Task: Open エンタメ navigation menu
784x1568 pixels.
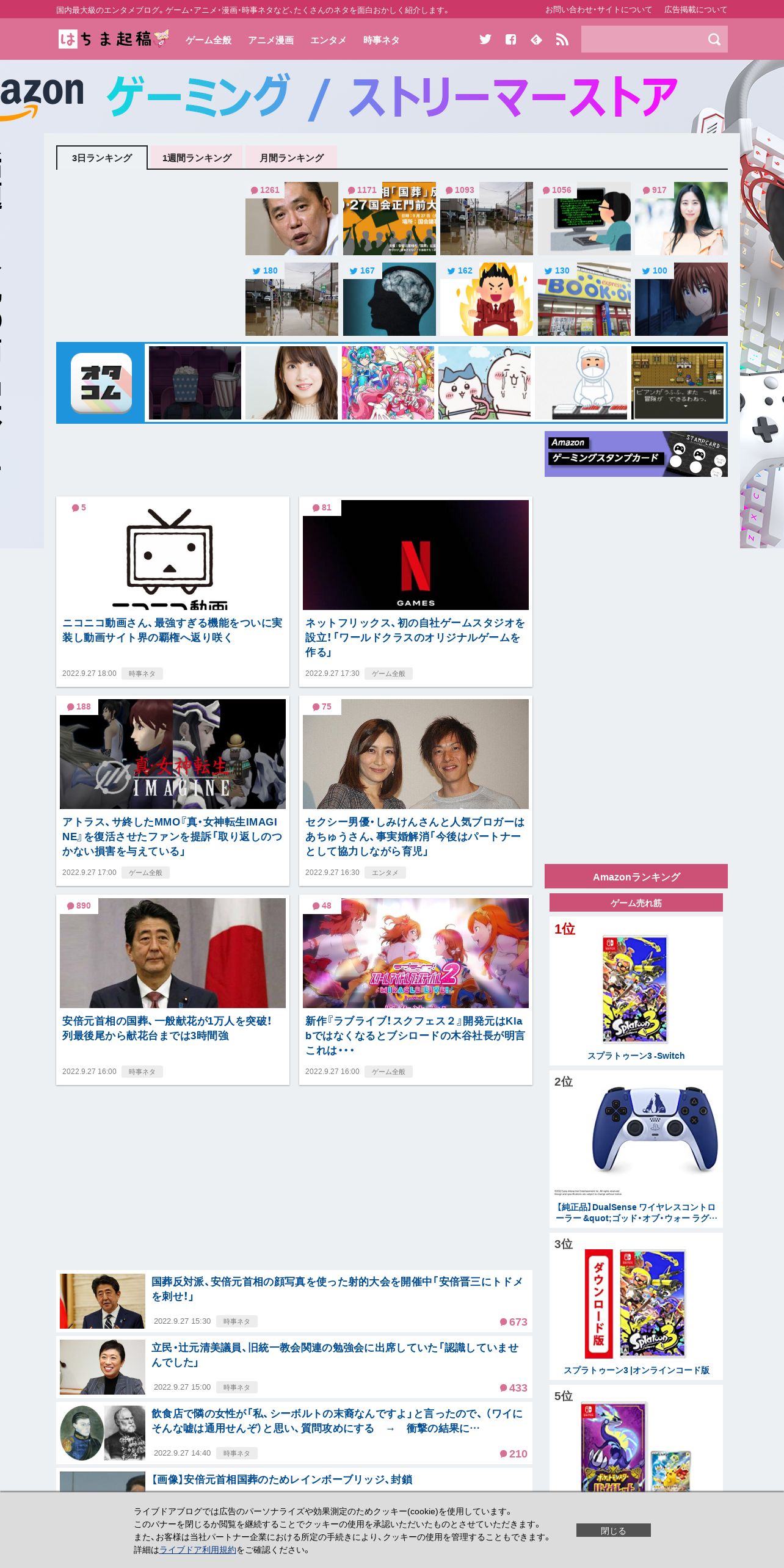Action: (328, 40)
